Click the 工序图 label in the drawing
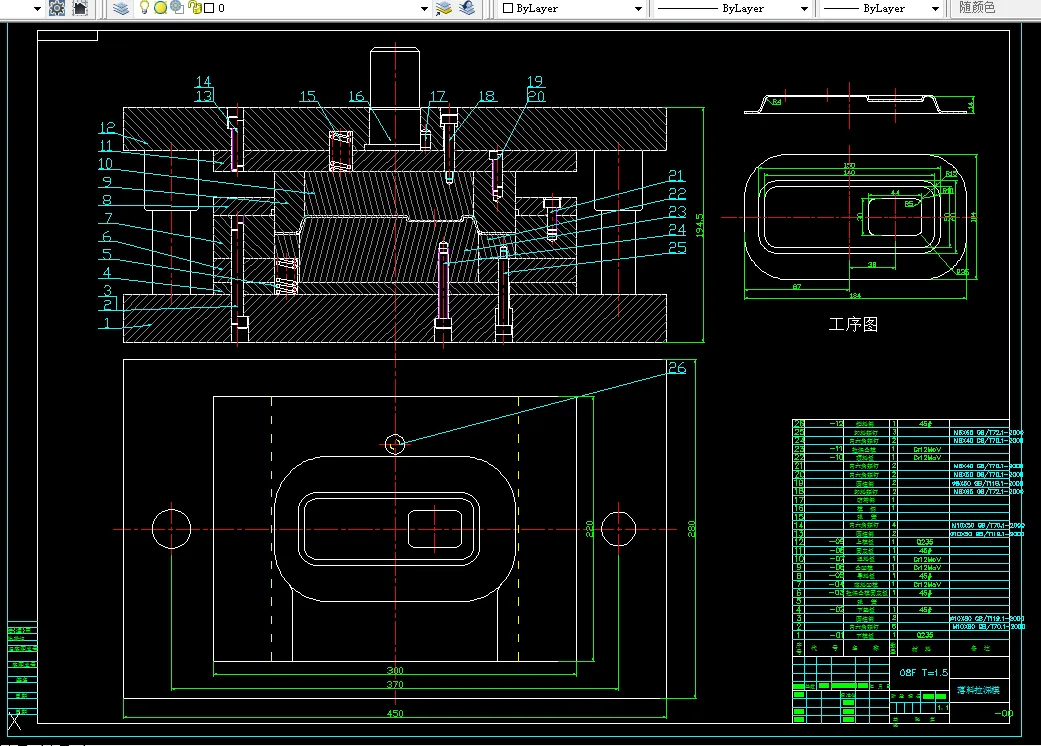1041x746 pixels. click(x=853, y=324)
